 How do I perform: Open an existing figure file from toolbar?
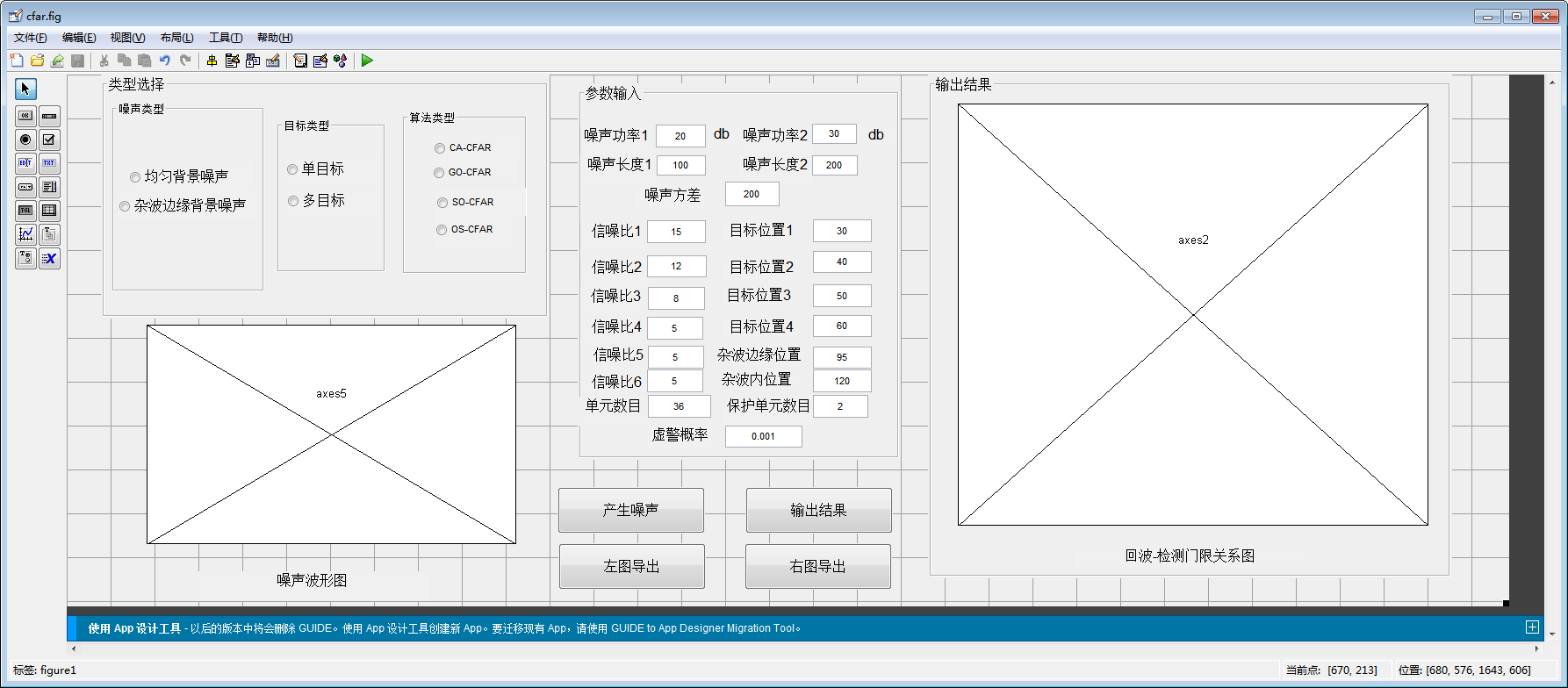(37, 61)
